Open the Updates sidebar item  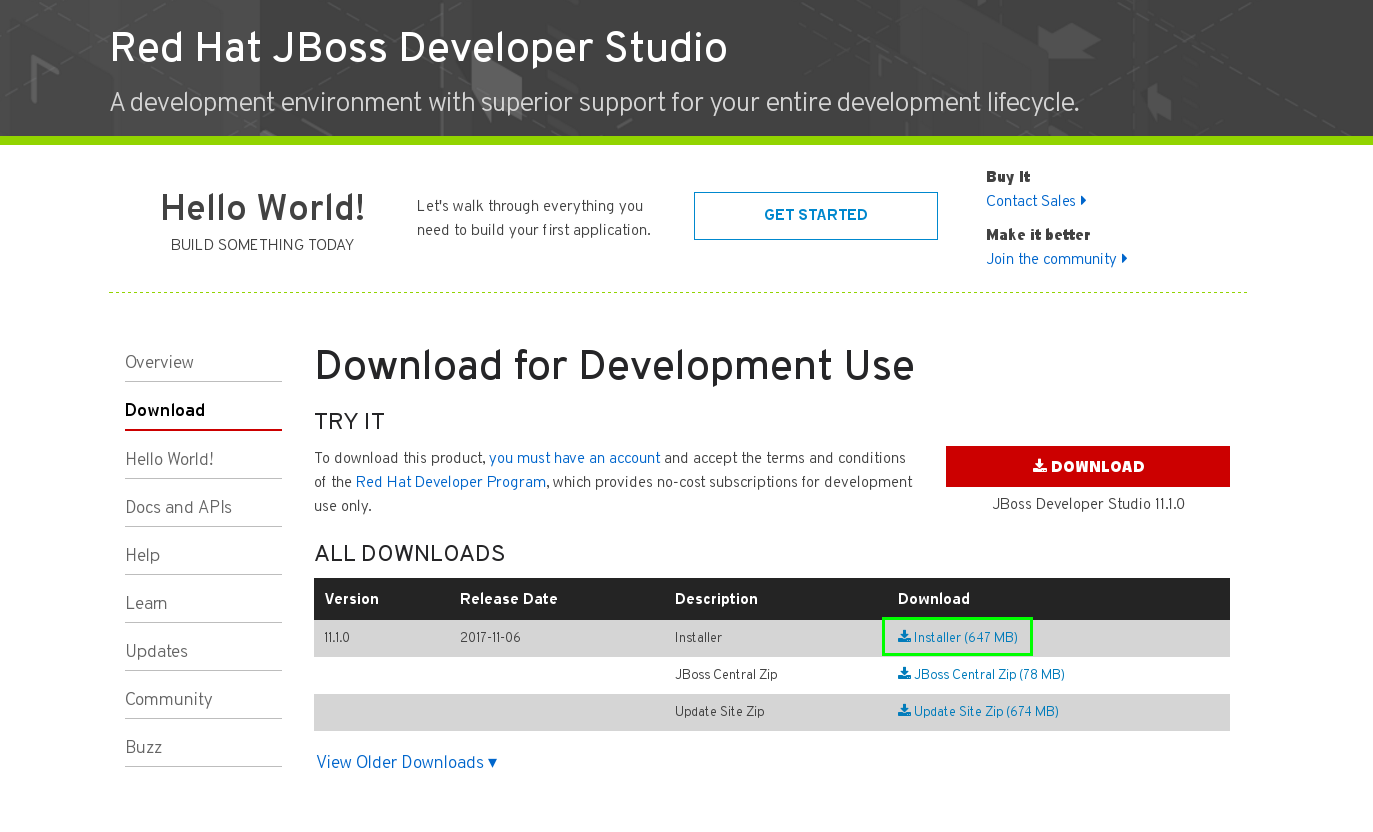tap(203, 651)
